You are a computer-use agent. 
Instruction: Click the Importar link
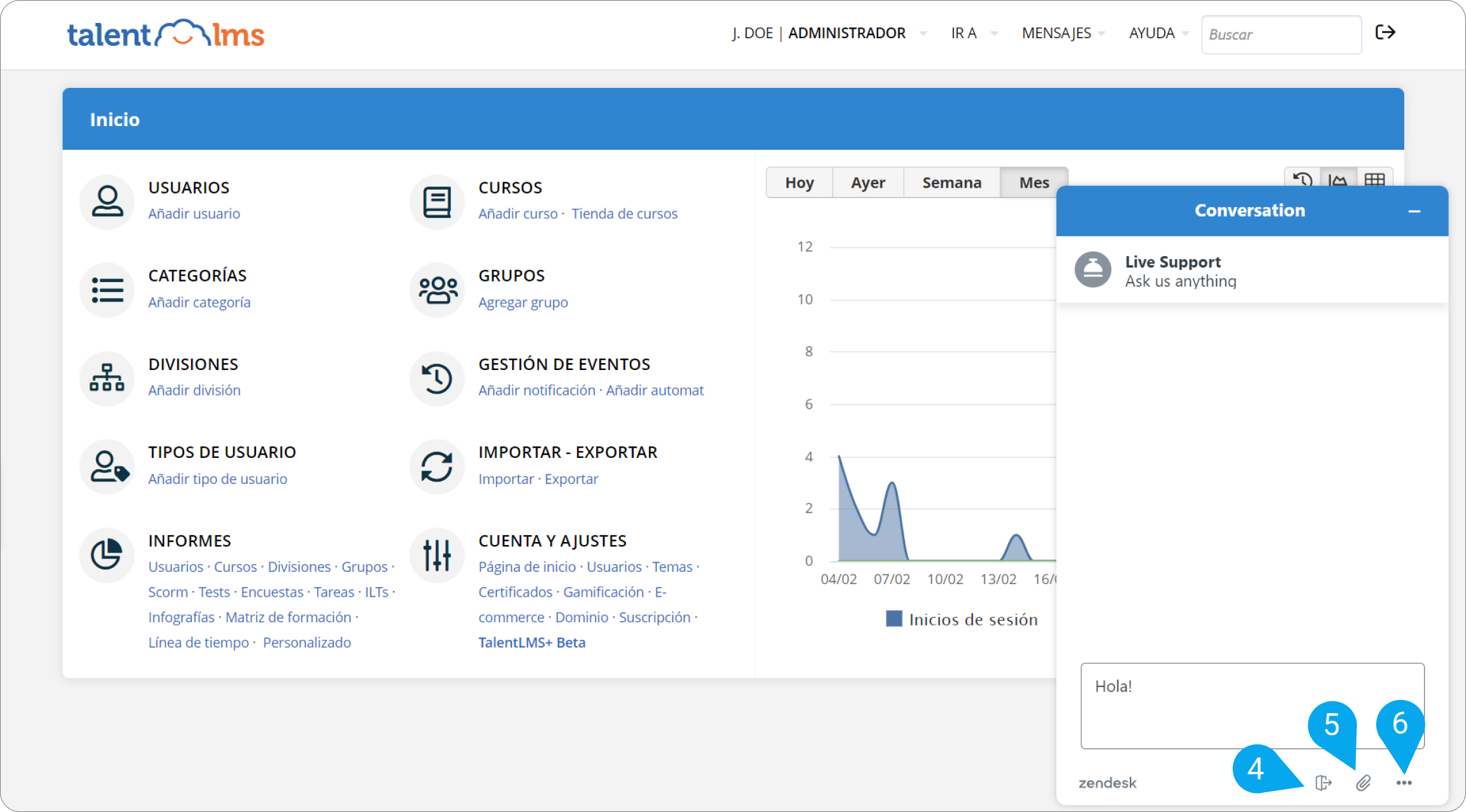click(506, 478)
